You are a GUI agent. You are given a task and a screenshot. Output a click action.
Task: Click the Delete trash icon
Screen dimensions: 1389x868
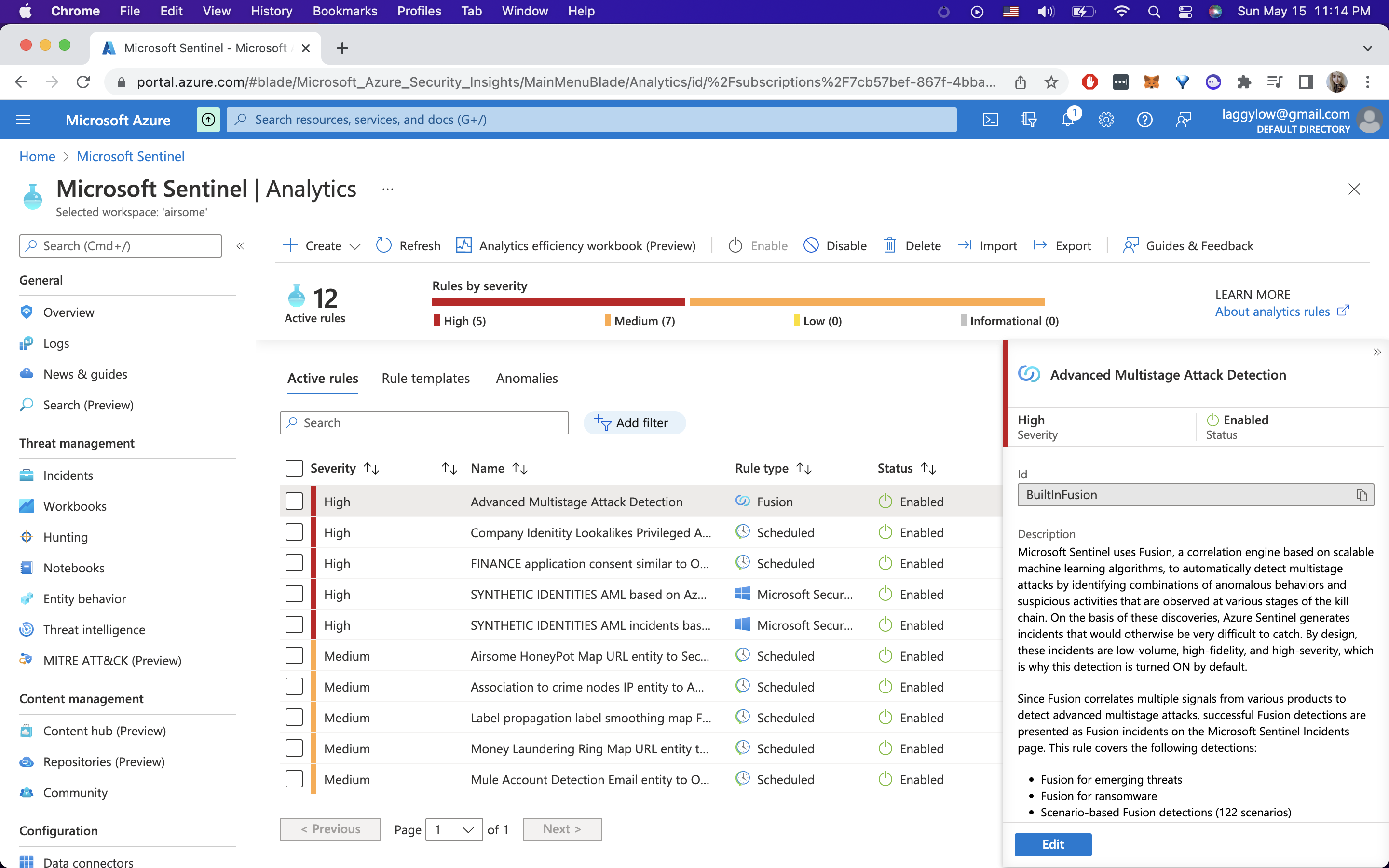point(890,246)
